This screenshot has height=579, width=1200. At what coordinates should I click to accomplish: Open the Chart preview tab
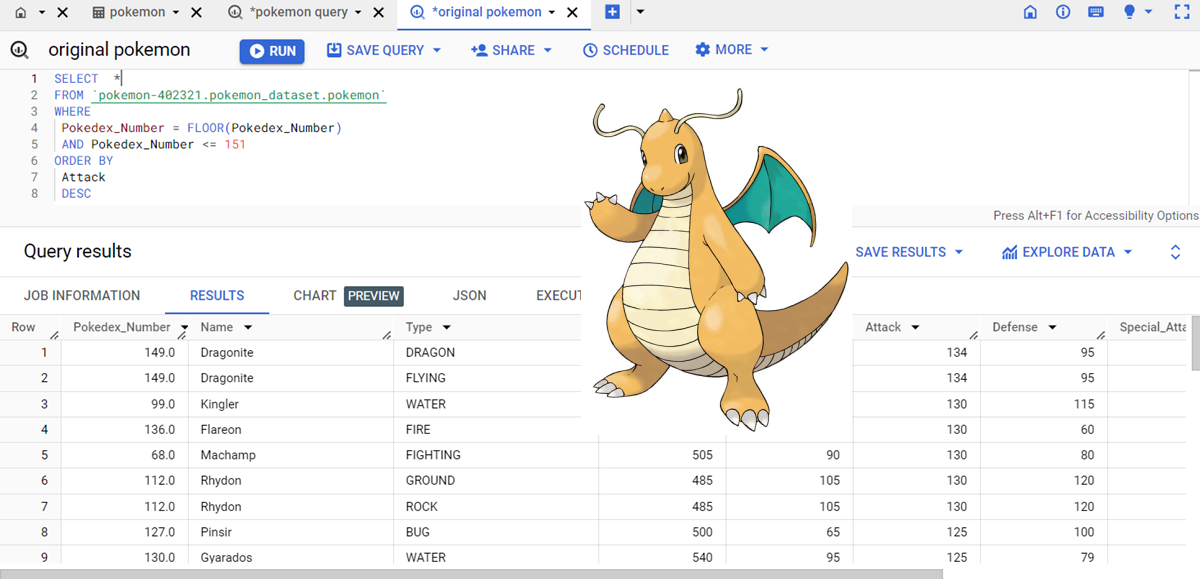coord(348,295)
